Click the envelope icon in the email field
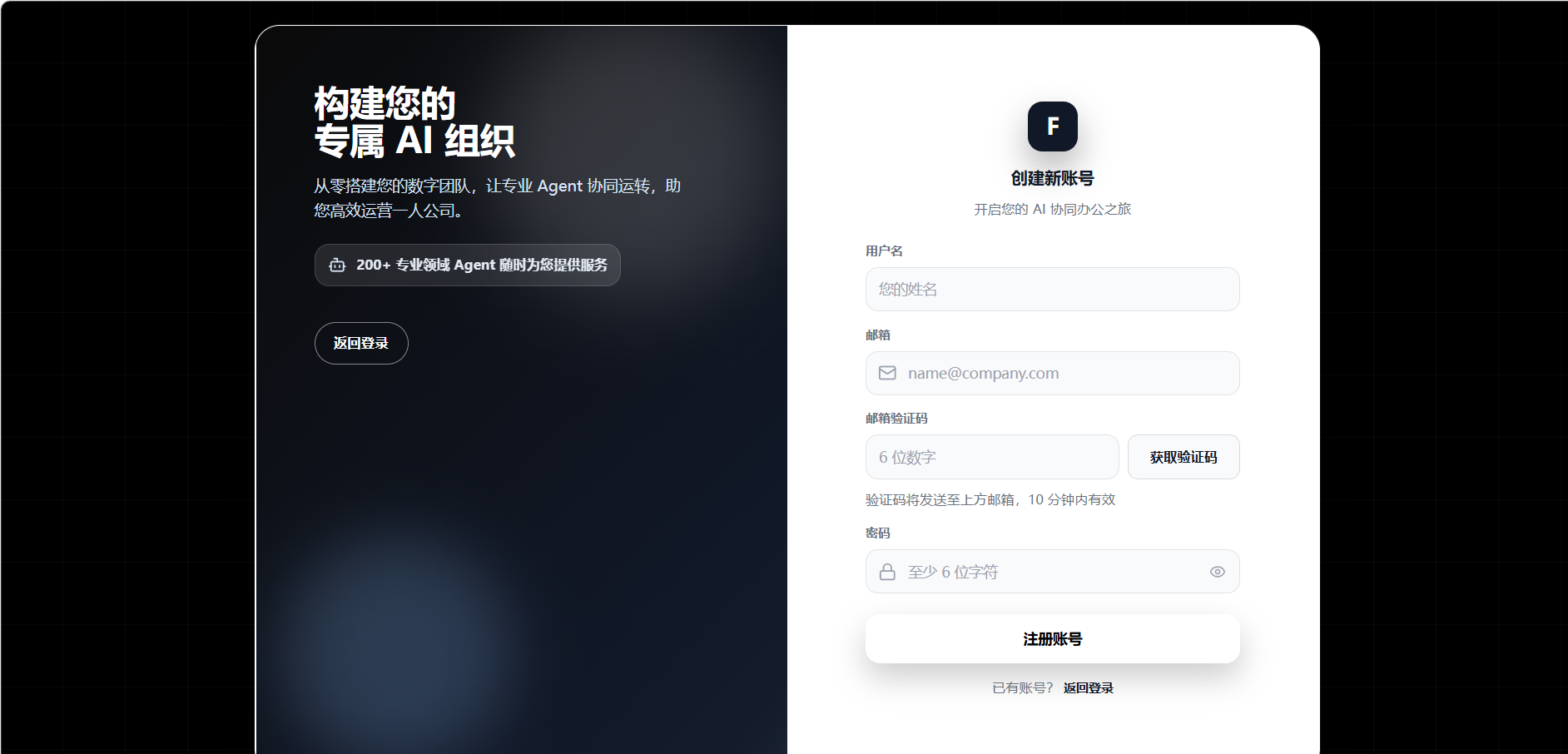Viewport: 1568px width, 754px height. click(887, 373)
